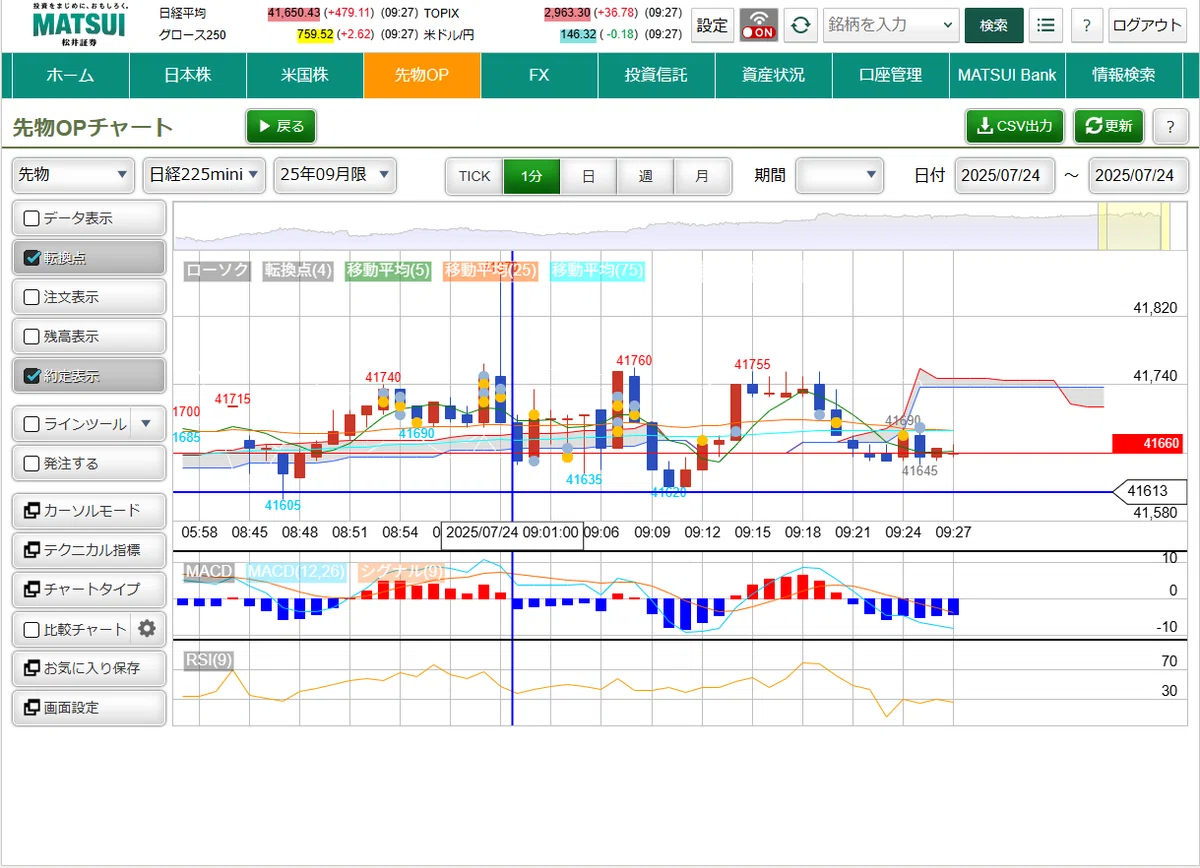Open the 米国株 tab
1200x868 pixels.
(x=305, y=75)
